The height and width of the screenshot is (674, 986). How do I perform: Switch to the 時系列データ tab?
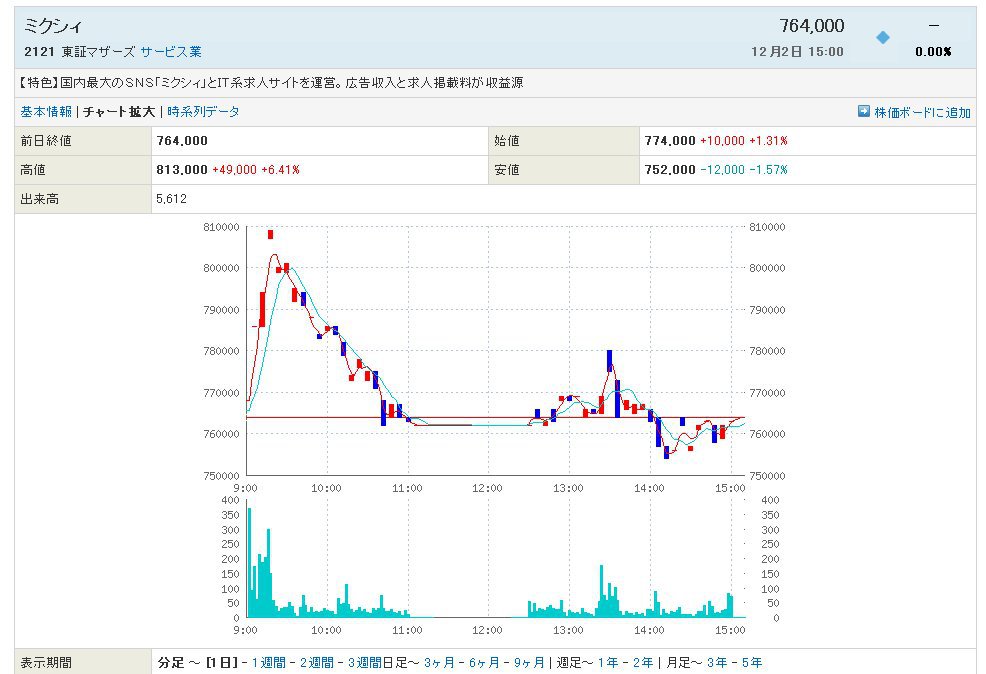click(x=203, y=112)
